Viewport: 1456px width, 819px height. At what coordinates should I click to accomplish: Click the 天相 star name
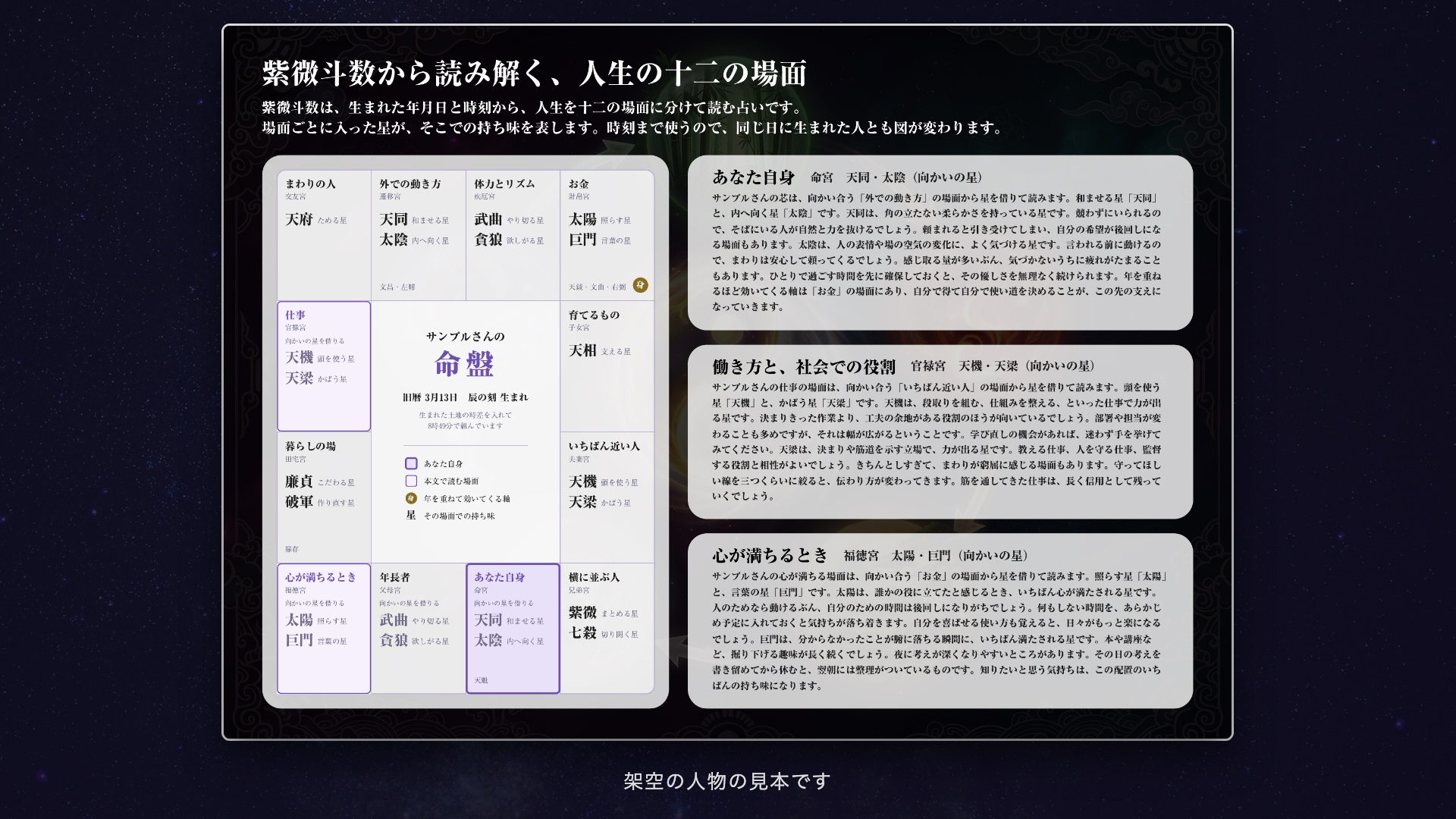coord(582,350)
